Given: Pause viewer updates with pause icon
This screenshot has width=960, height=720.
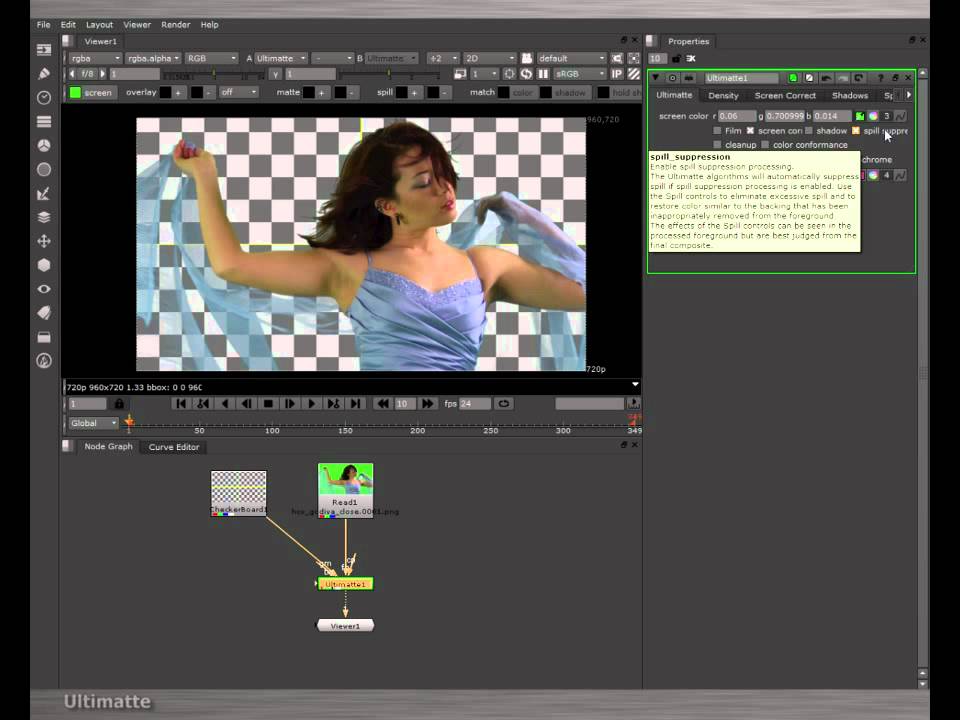Looking at the screenshot, I should click(x=542, y=74).
